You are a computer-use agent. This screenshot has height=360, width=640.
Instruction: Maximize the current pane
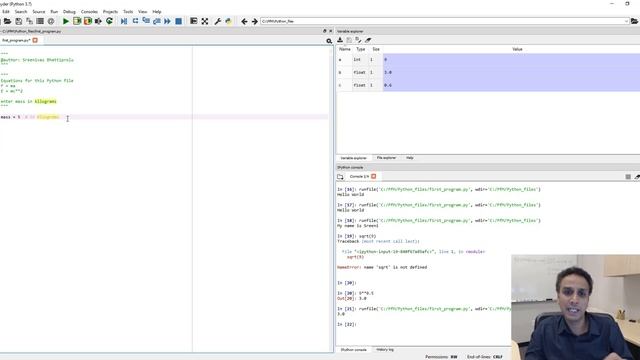click(194, 21)
